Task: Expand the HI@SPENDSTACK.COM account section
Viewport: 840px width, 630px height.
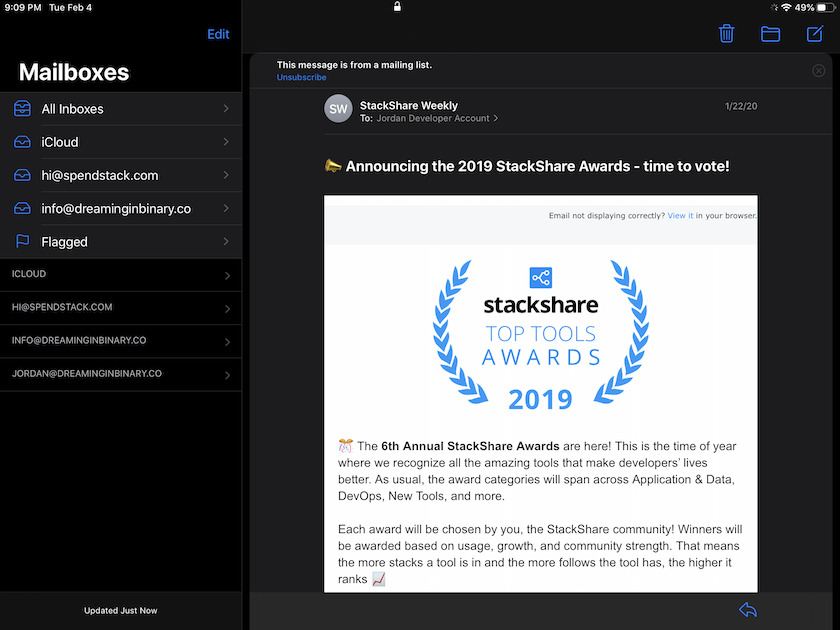Action: pyautogui.click(x=120, y=308)
